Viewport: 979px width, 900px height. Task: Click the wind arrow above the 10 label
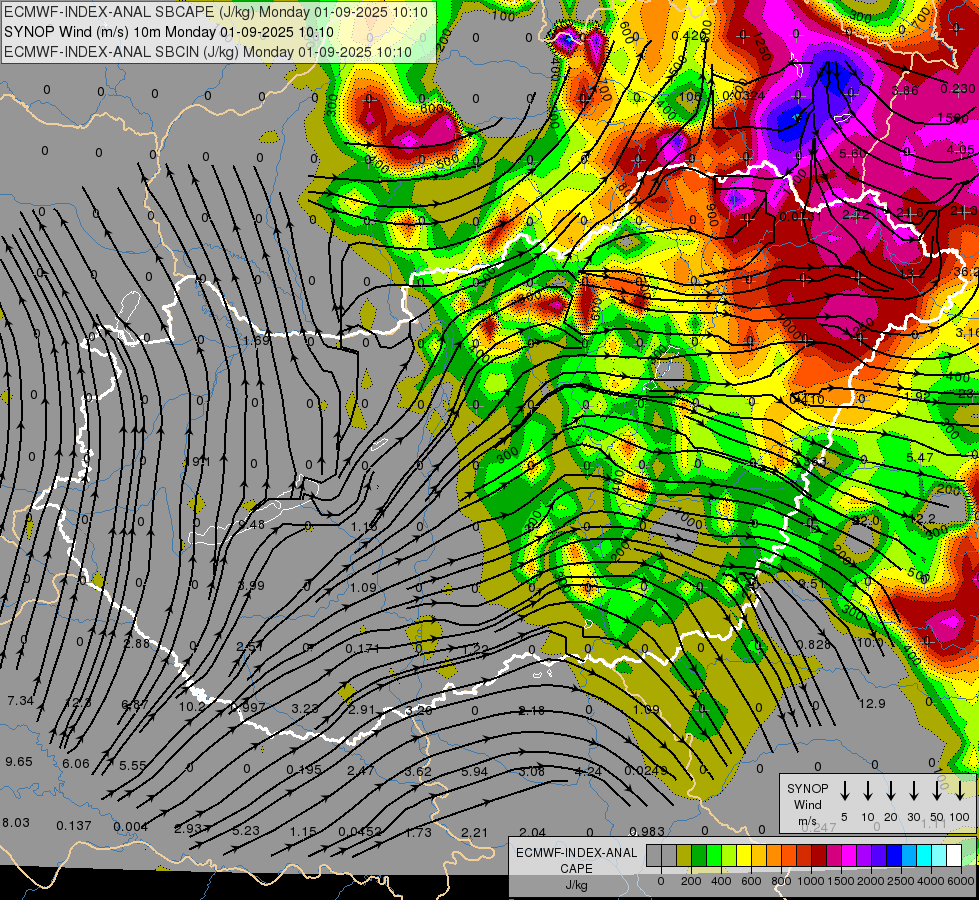pyautogui.click(x=868, y=790)
